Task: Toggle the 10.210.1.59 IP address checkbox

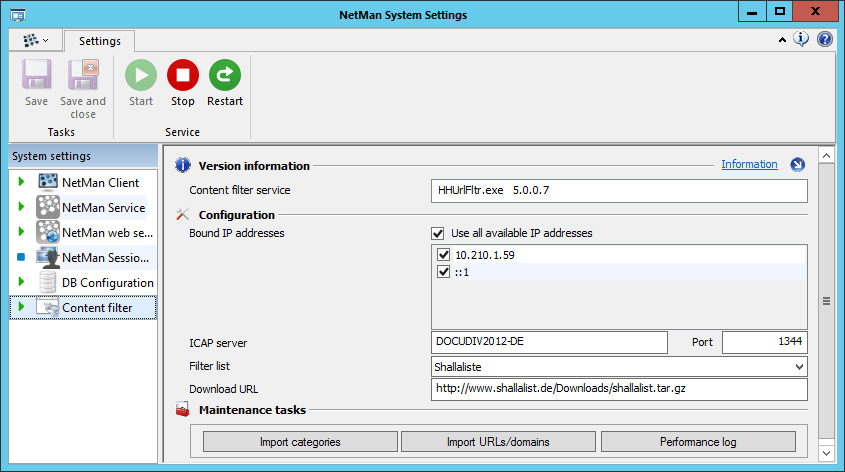Action: [444, 255]
